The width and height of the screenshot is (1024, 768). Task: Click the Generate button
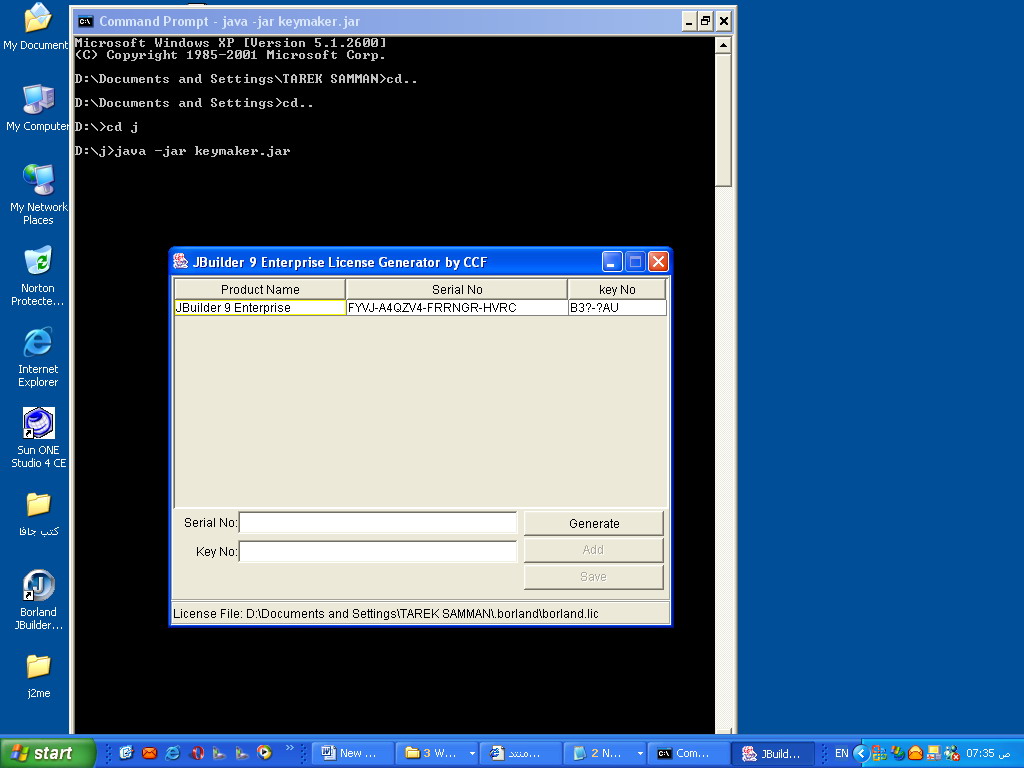[x=594, y=524]
